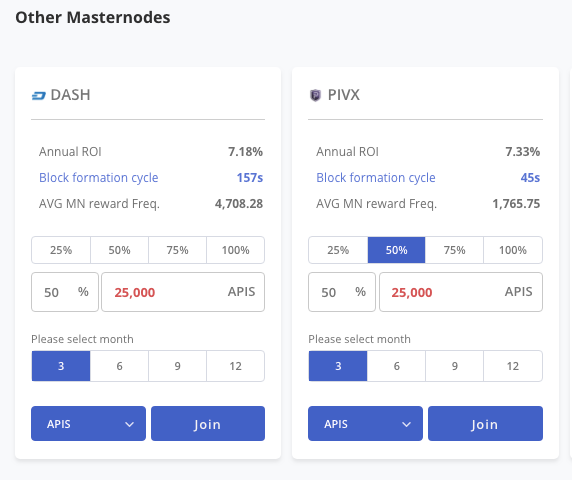Join the DASH masternode
This screenshot has width=572, height=480.
pos(208,423)
